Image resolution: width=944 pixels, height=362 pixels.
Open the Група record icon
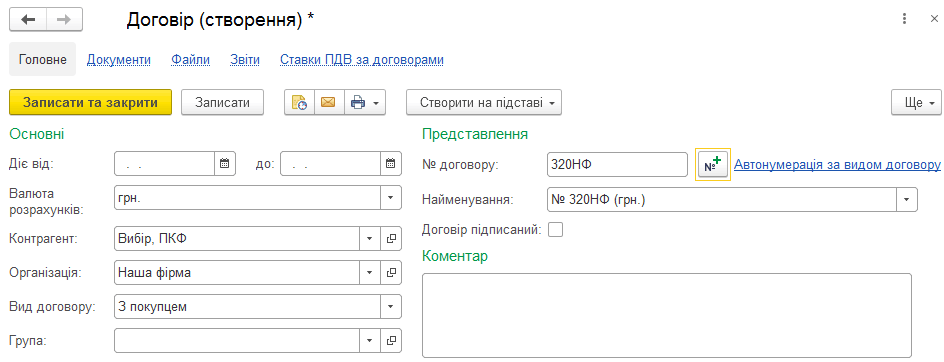click(391, 340)
